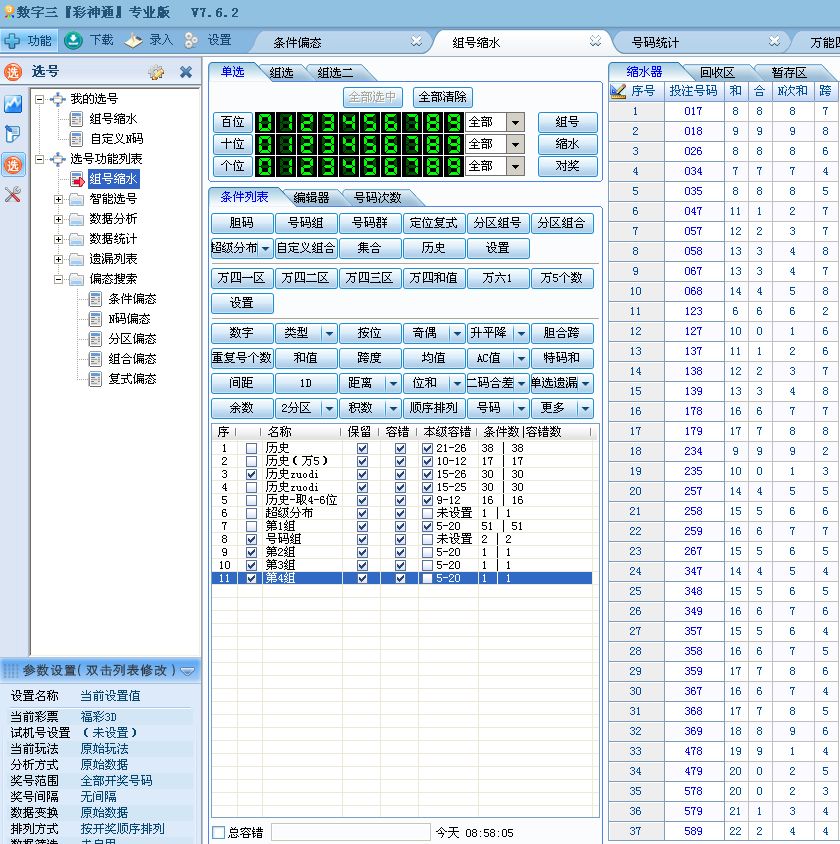Click the 录入 entry toolbar icon
The image size is (840, 844).
point(133,41)
